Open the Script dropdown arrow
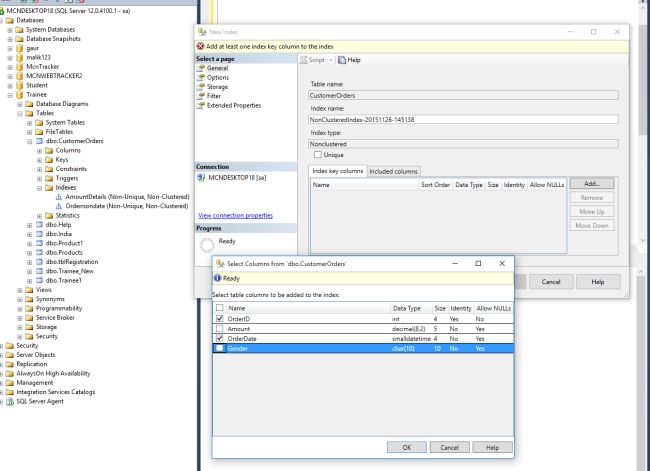 coord(331,60)
